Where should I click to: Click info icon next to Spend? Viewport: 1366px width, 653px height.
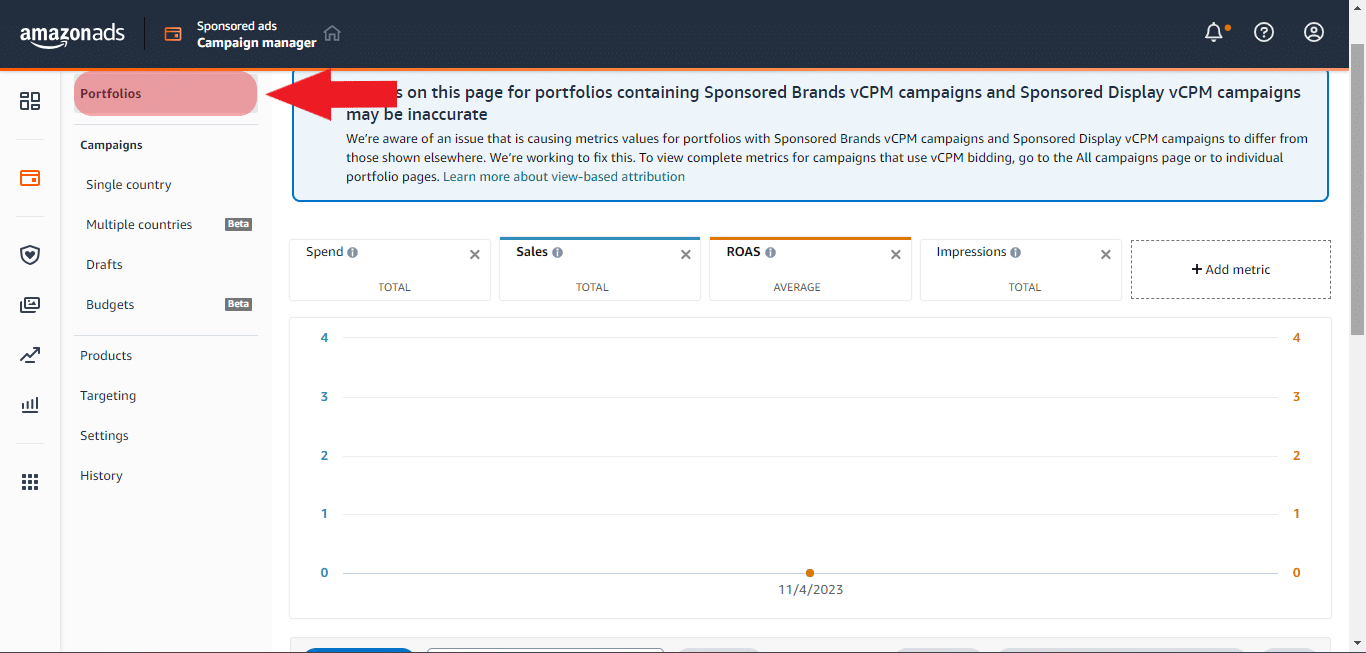click(x=353, y=253)
